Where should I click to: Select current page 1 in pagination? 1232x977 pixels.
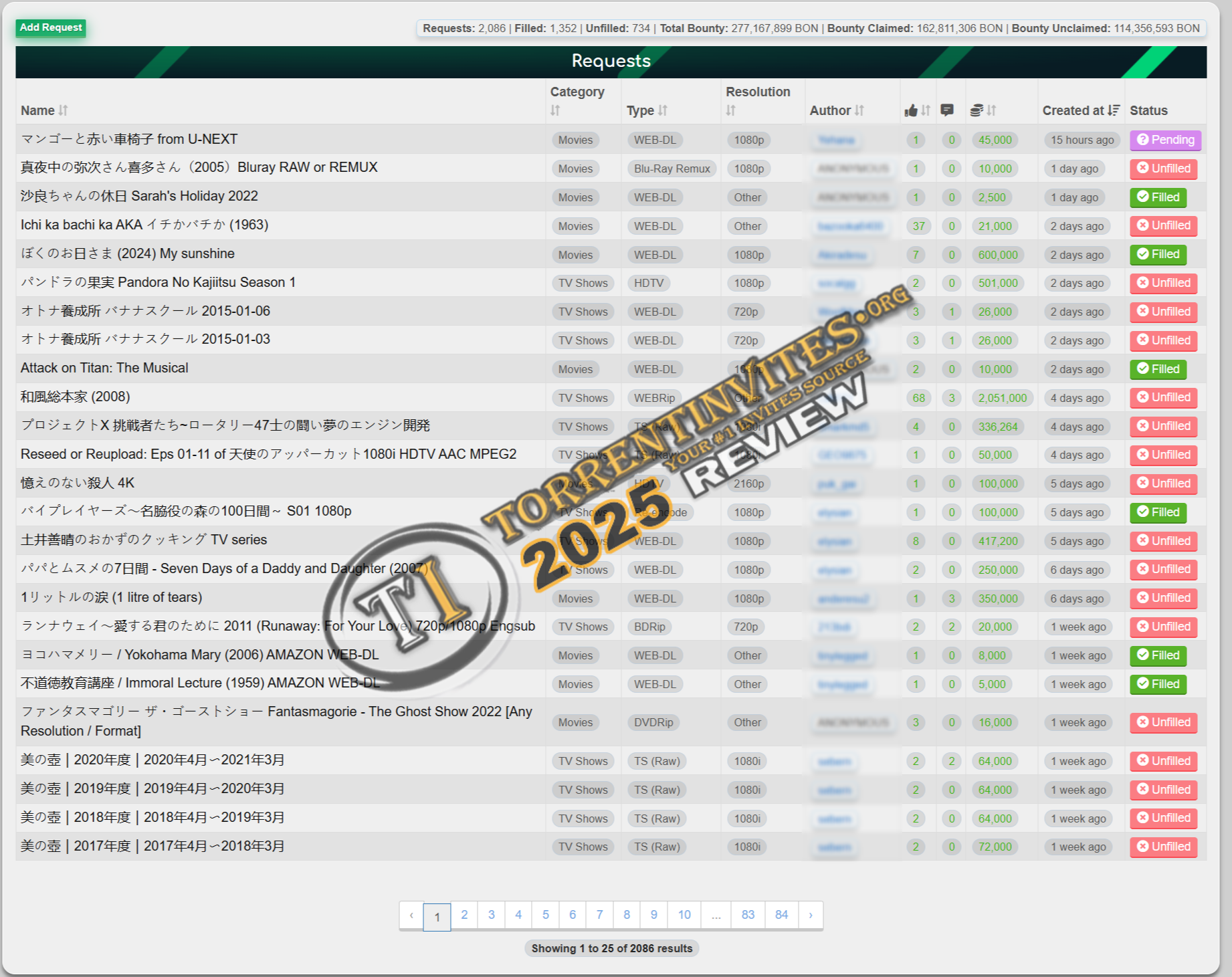point(437,916)
